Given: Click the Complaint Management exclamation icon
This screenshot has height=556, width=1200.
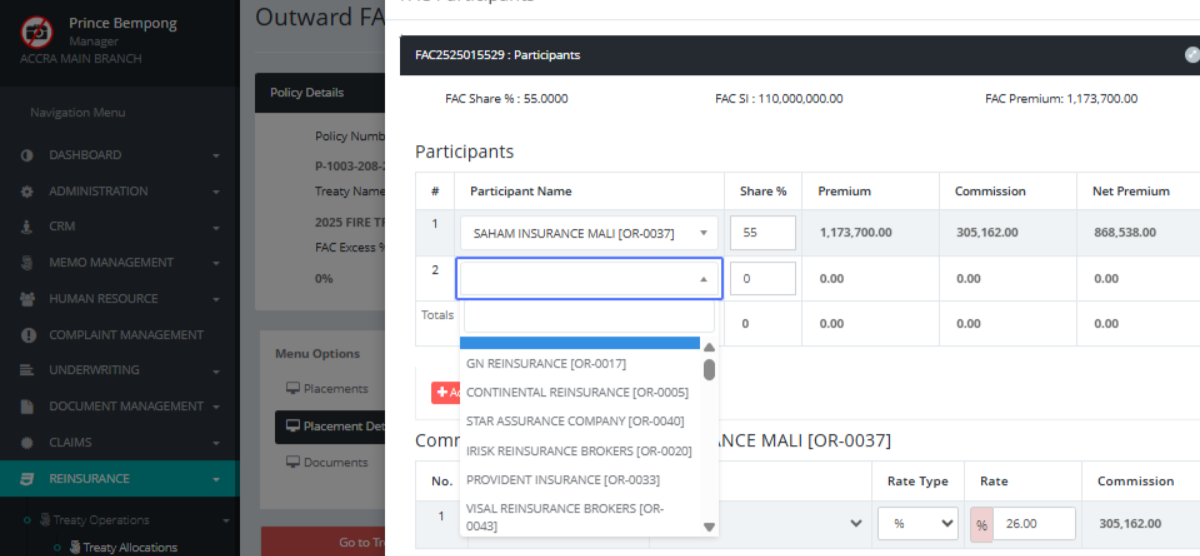Looking at the screenshot, I should click(x=28, y=335).
